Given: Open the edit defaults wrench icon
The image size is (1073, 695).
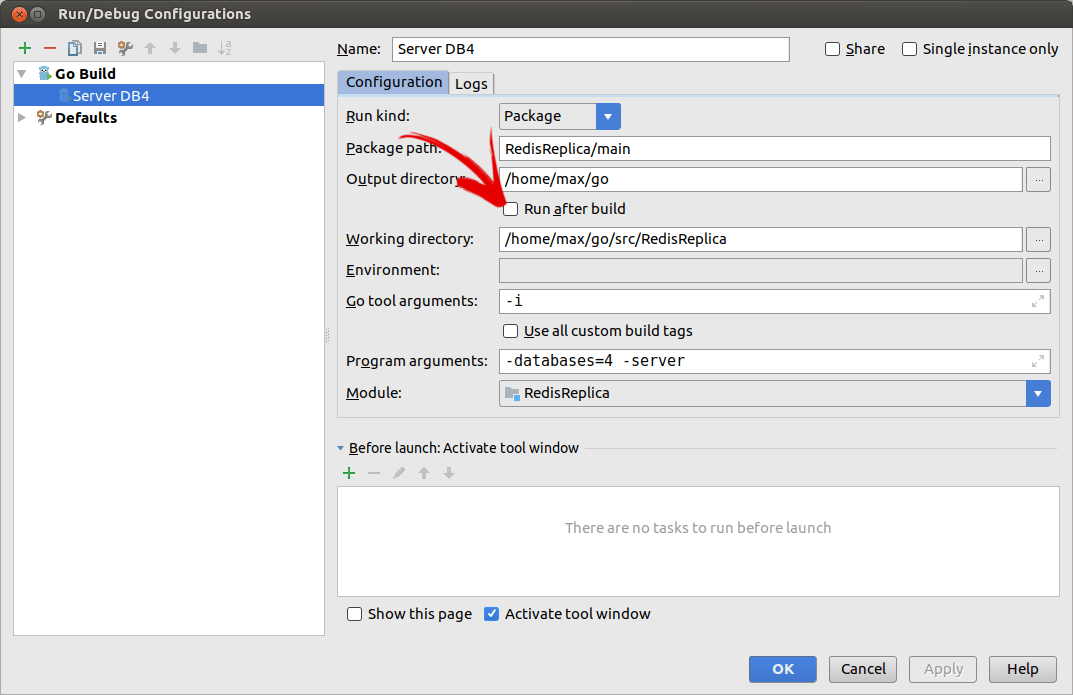Looking at the screenshot, I should pos(125,48).
